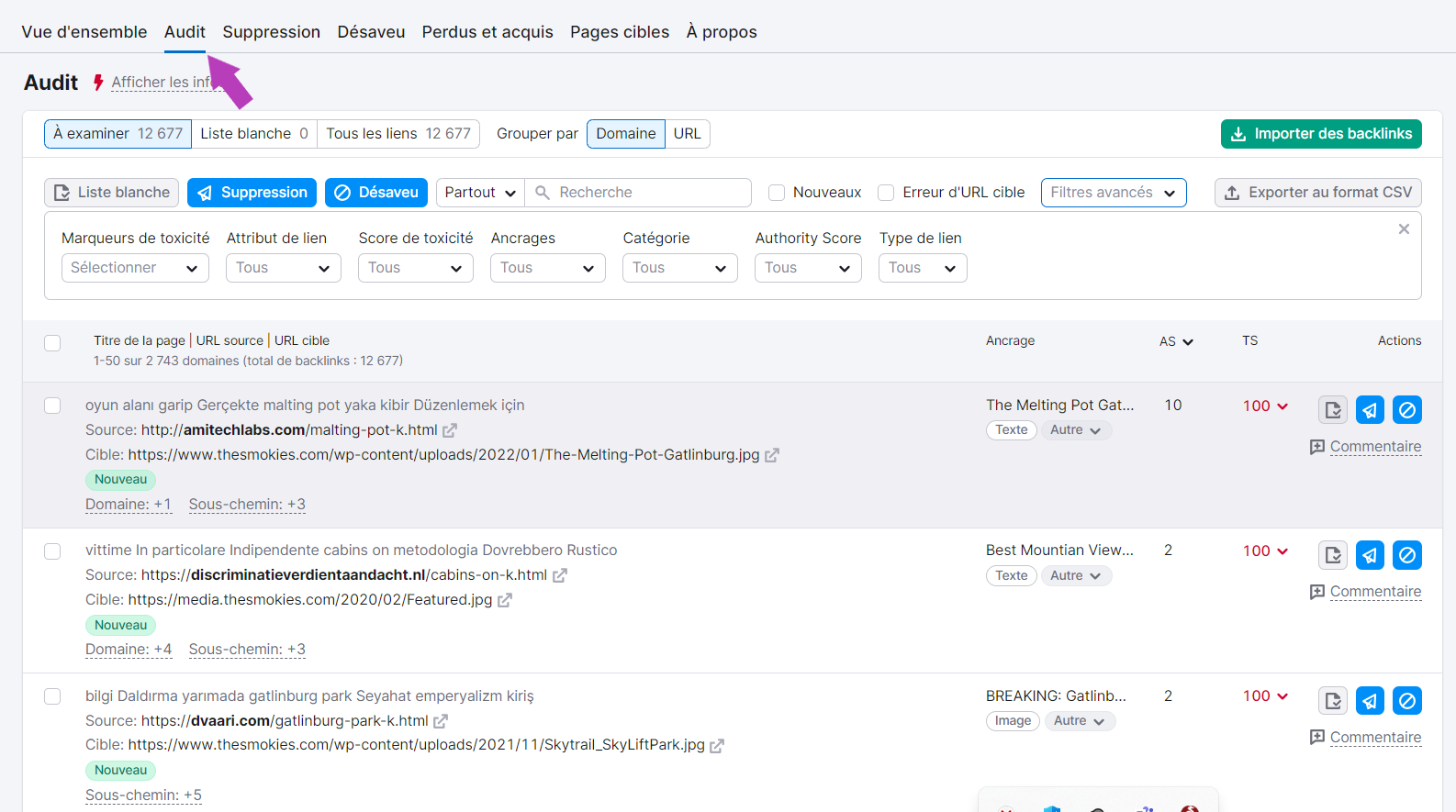Viewport: 1456px width, 812px height.
Task: Open Featured.jpg target external link icon
Action: pyautogui.click(x=505, y=600)
